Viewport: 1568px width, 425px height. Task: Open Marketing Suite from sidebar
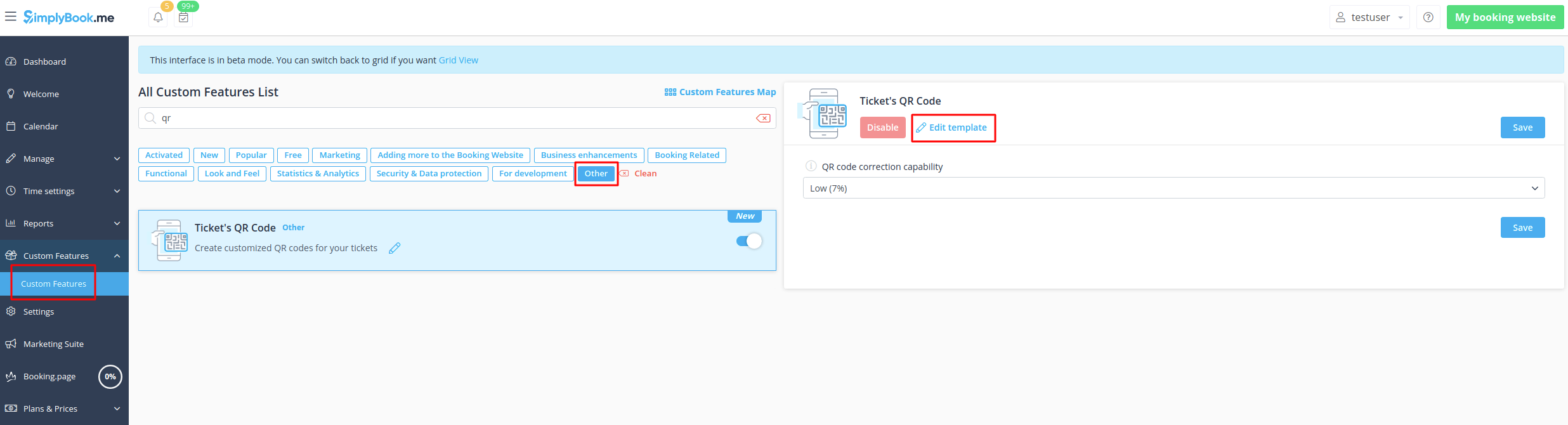tap(53, 344)
